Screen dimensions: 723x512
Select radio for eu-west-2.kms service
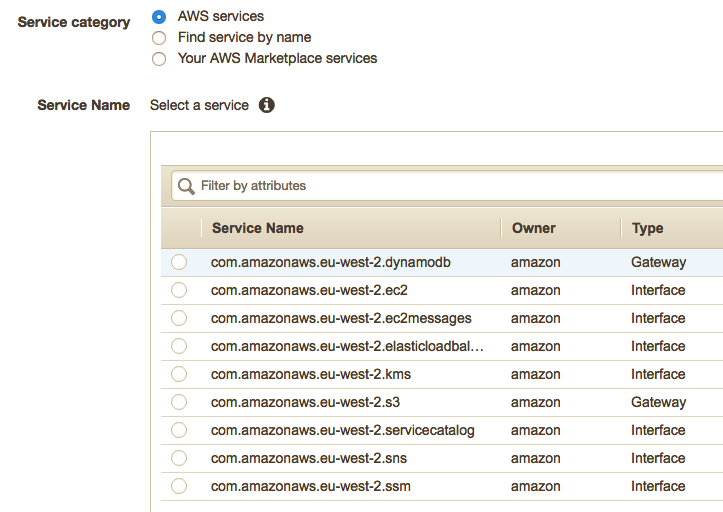pos(179,374)
